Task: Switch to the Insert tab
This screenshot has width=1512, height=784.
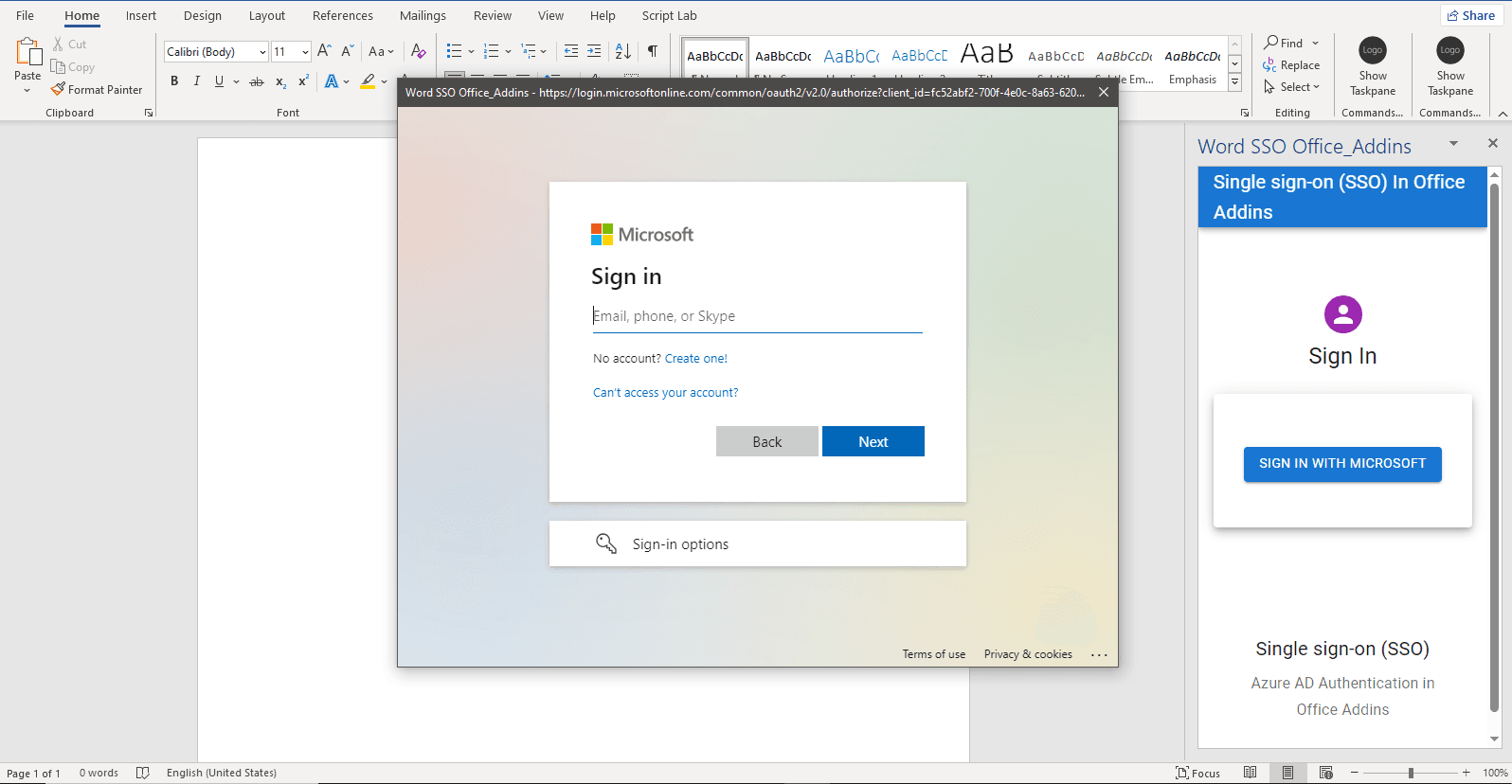Action: click(x=141, y=15)
